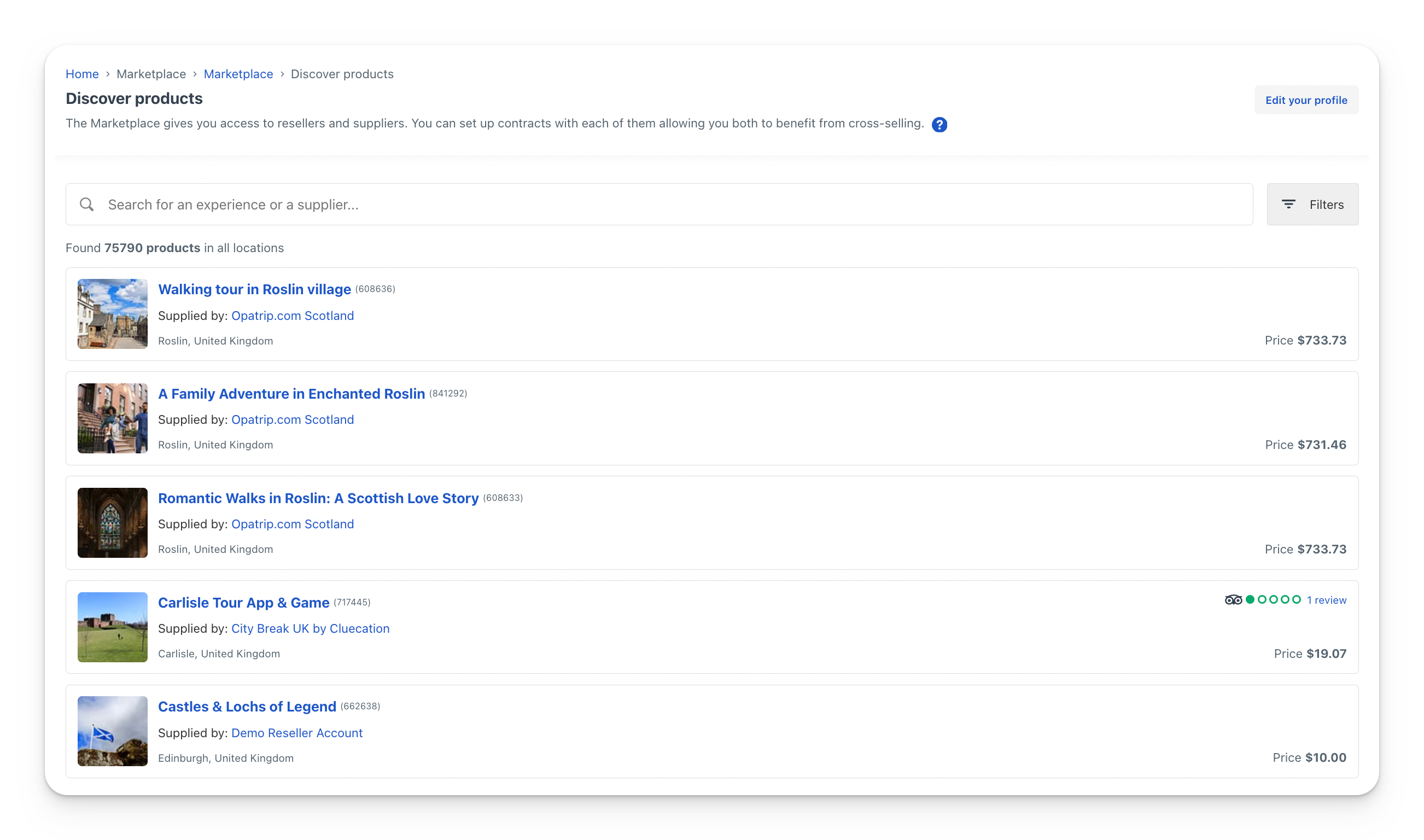Open the blue Marketplace breadcrumb link
Screen dimensions: 1424x840
pos(238,74)
